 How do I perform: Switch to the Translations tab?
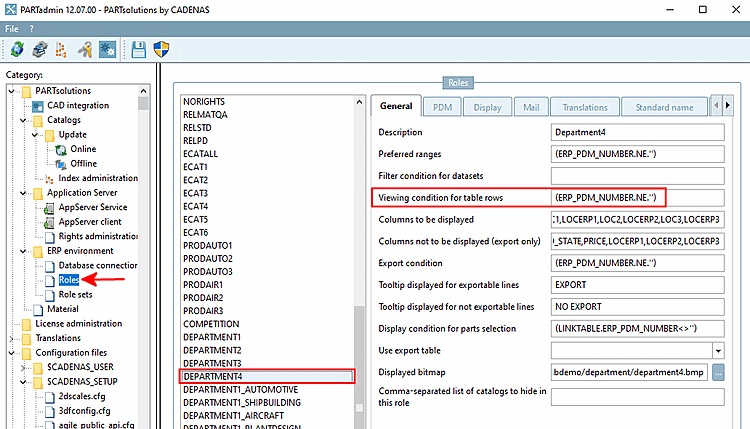585,107
